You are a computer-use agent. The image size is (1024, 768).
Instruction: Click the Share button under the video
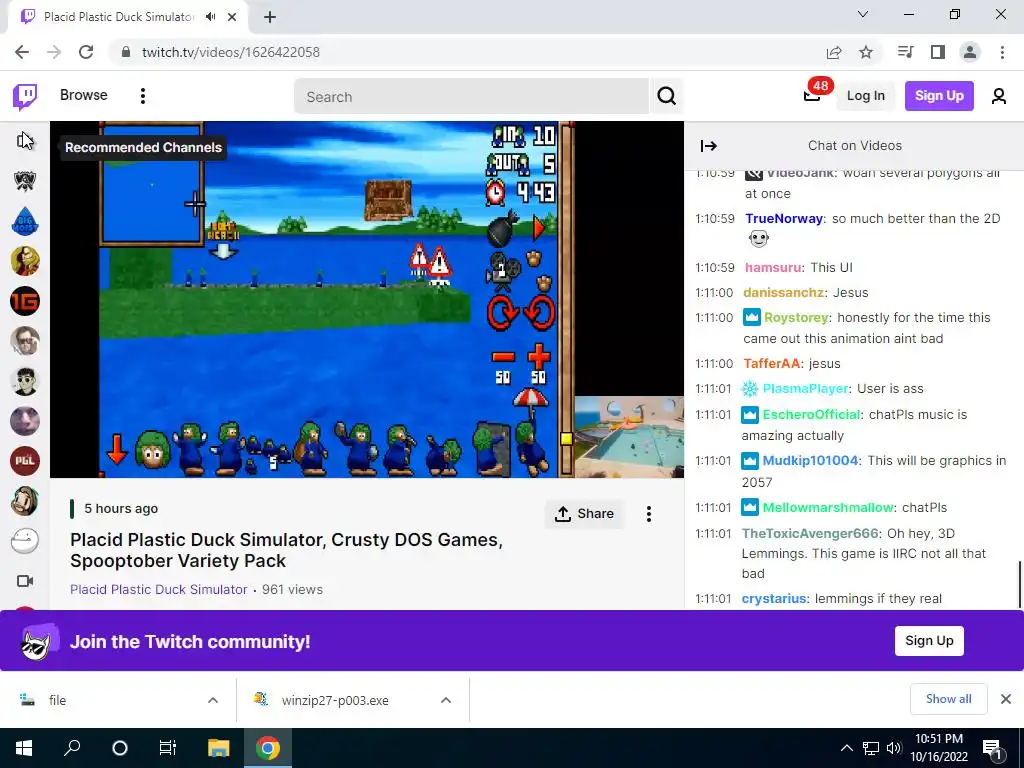pyautogui.click(x=584, y=514)
